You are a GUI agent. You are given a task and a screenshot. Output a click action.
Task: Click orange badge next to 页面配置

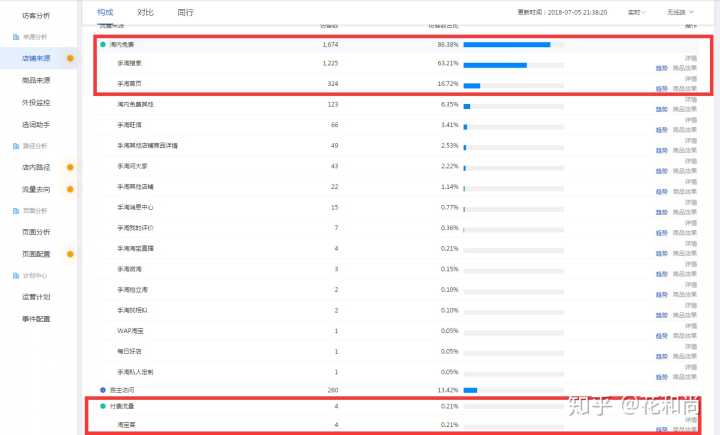[69, 254]
